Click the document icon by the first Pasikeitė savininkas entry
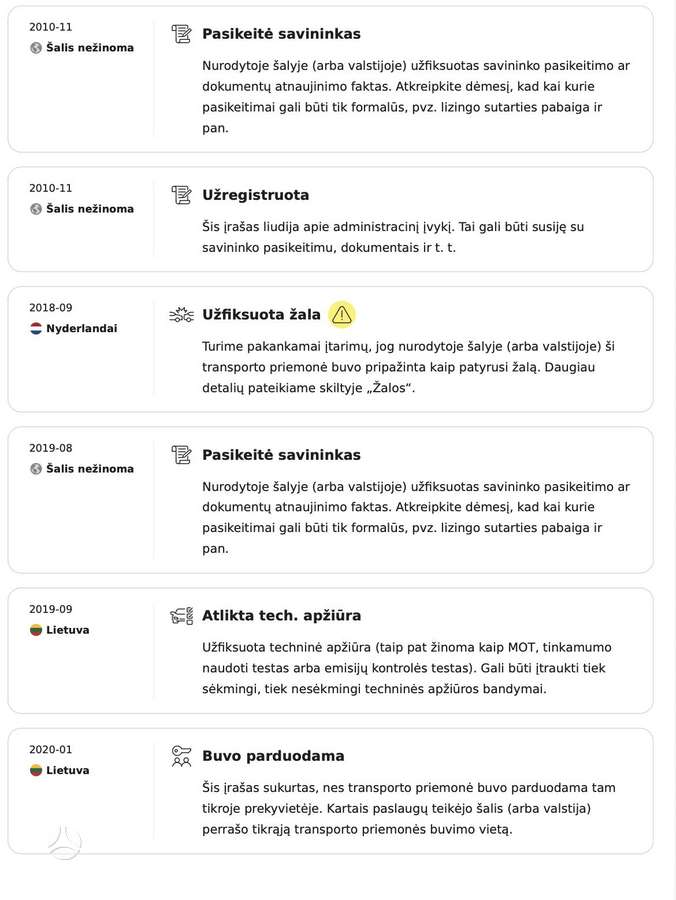 click(181, 34)
